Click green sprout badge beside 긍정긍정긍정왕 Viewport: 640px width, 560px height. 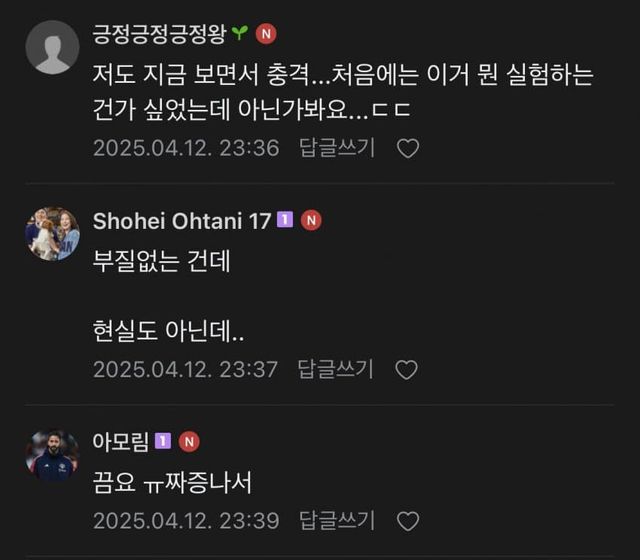(x=239, y=33)
